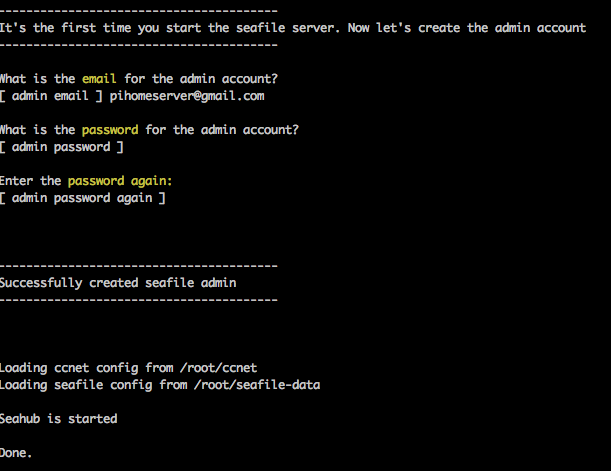611x471 pixels.
Task: Click the yellow 'password' word in the password question
Action: click(110, 130)
